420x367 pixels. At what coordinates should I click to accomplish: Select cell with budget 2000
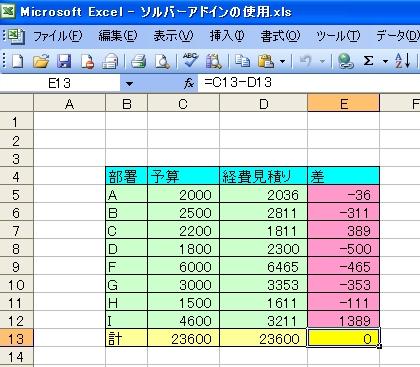183,194
